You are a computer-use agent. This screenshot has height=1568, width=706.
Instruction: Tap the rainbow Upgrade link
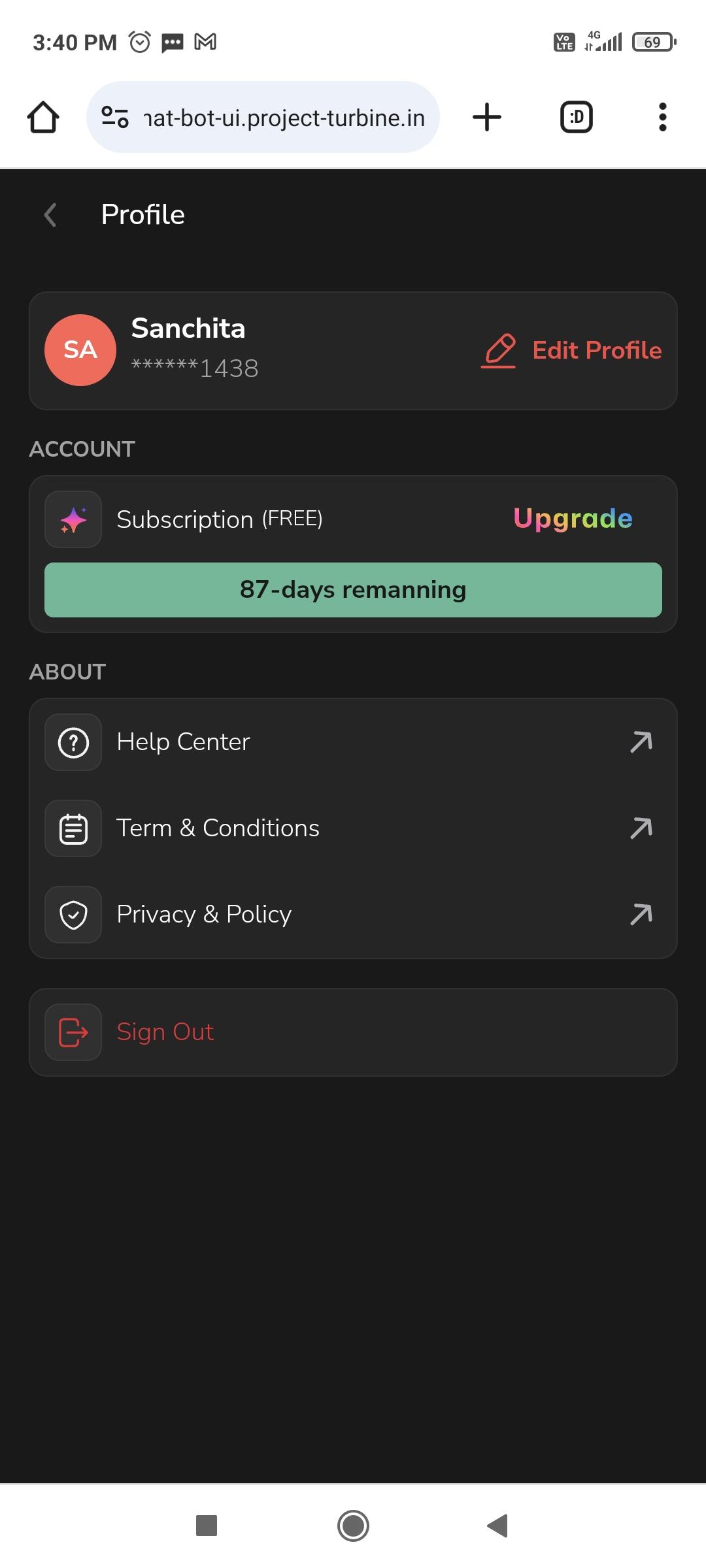573,519
